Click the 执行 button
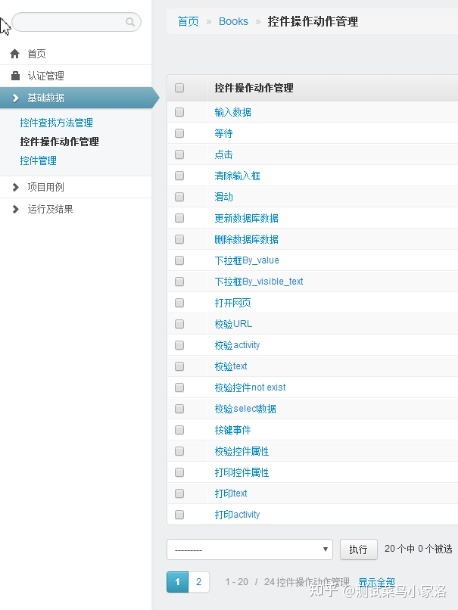 click(x=358, y=549)
